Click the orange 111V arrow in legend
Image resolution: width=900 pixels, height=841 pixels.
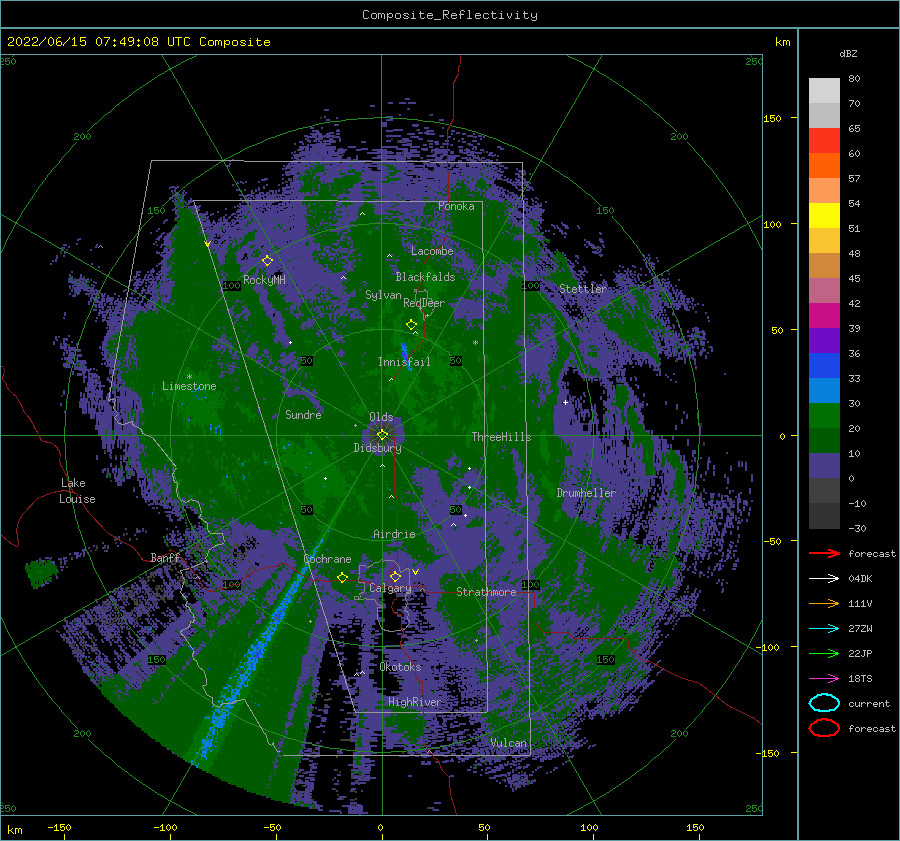824,603
